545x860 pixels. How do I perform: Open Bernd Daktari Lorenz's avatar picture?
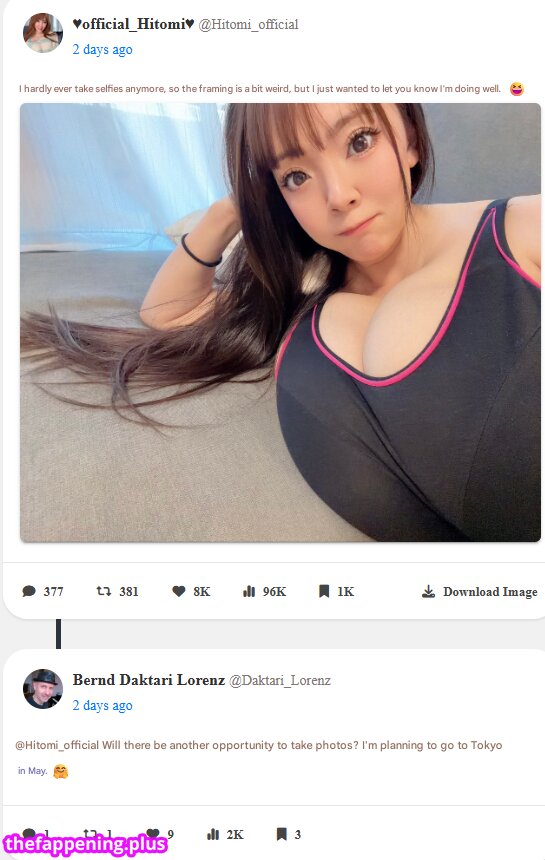click(43, 689)
